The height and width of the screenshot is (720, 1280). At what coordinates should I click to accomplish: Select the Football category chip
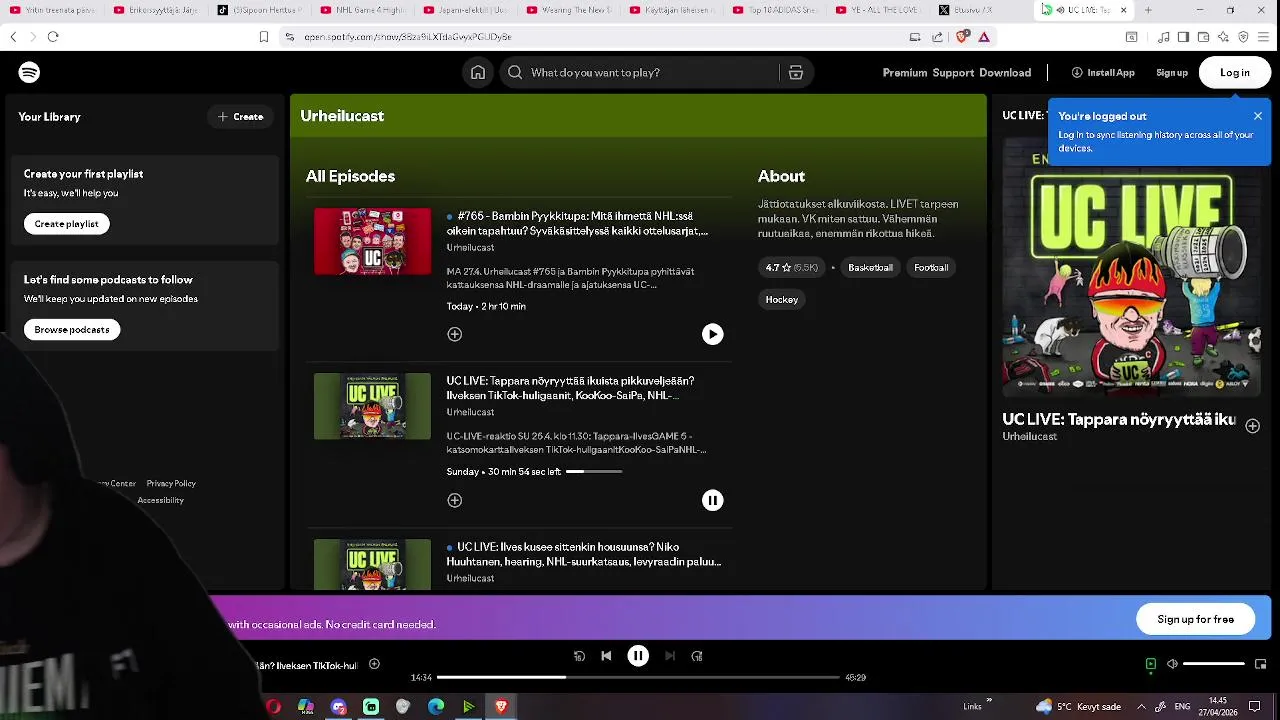click(931, 267)
